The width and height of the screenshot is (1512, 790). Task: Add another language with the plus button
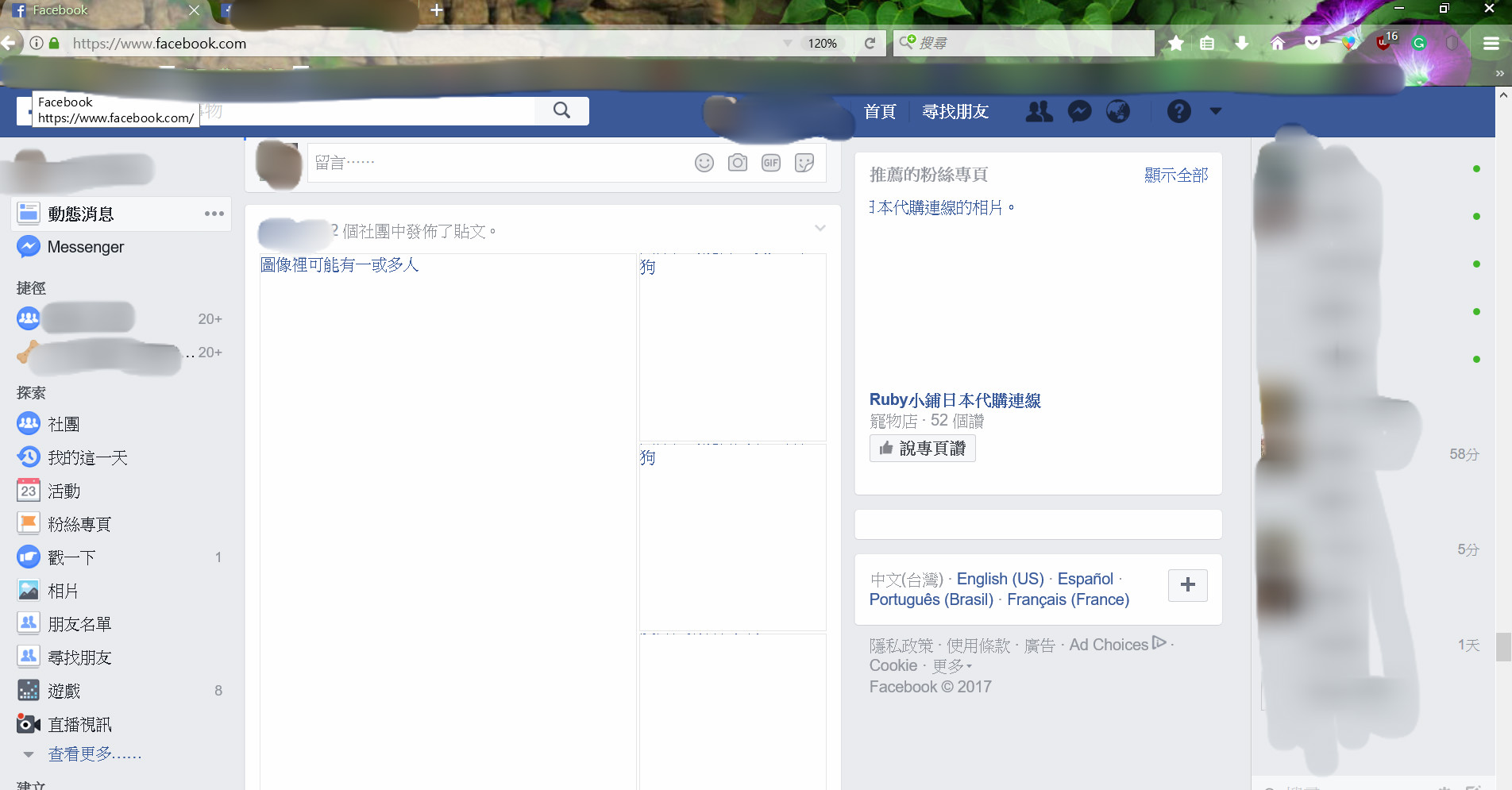point(1188,585)
